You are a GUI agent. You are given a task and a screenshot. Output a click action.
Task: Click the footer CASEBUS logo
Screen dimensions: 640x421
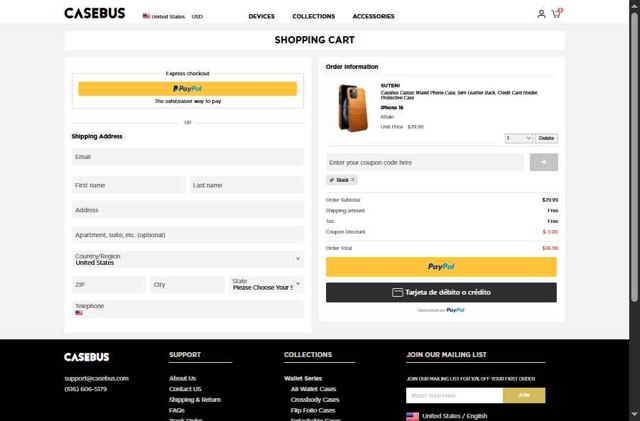click(x=87, y=357)
